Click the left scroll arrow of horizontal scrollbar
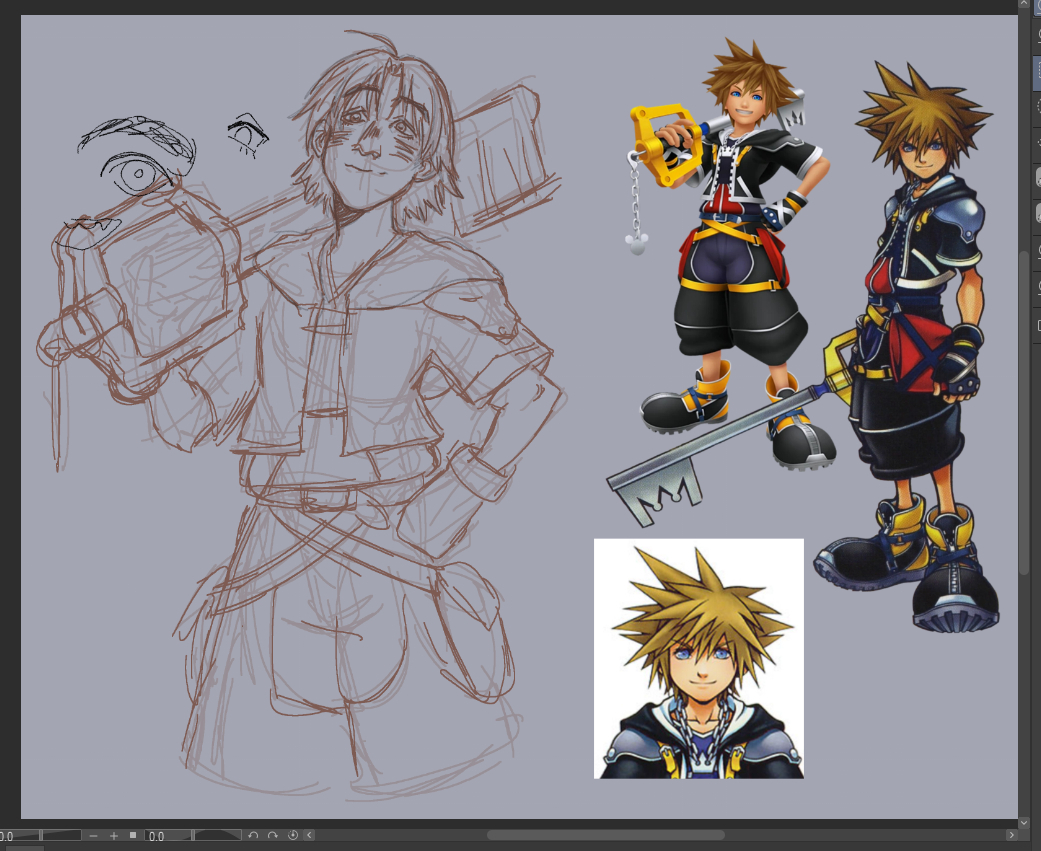This screenshot has height=851, width=1041. point(310,835)
